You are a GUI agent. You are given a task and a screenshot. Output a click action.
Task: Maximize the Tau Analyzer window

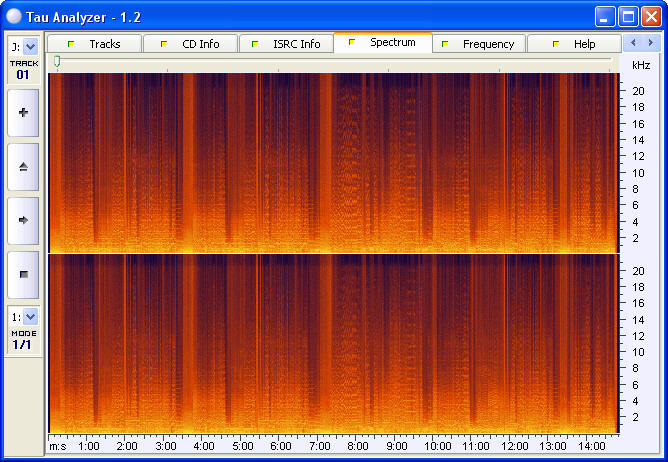628,17
